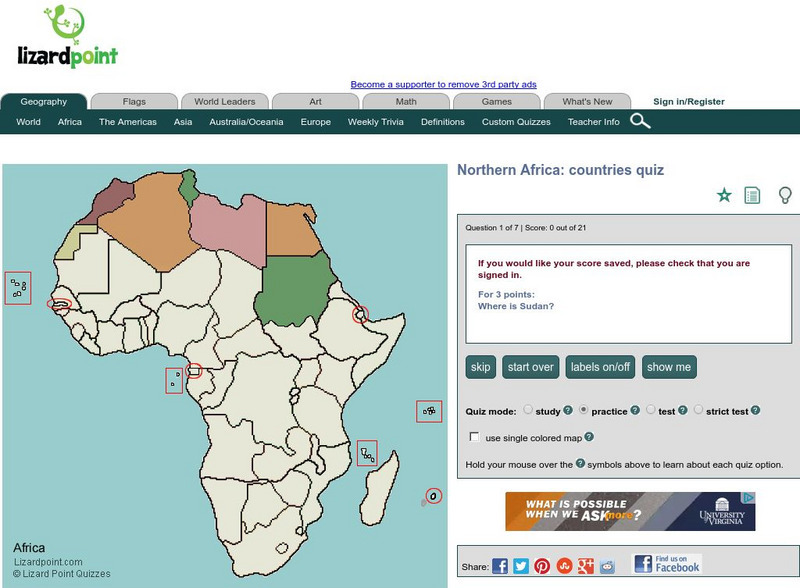
Task: Click the help icon next to practice
Action: pos(635,410)
